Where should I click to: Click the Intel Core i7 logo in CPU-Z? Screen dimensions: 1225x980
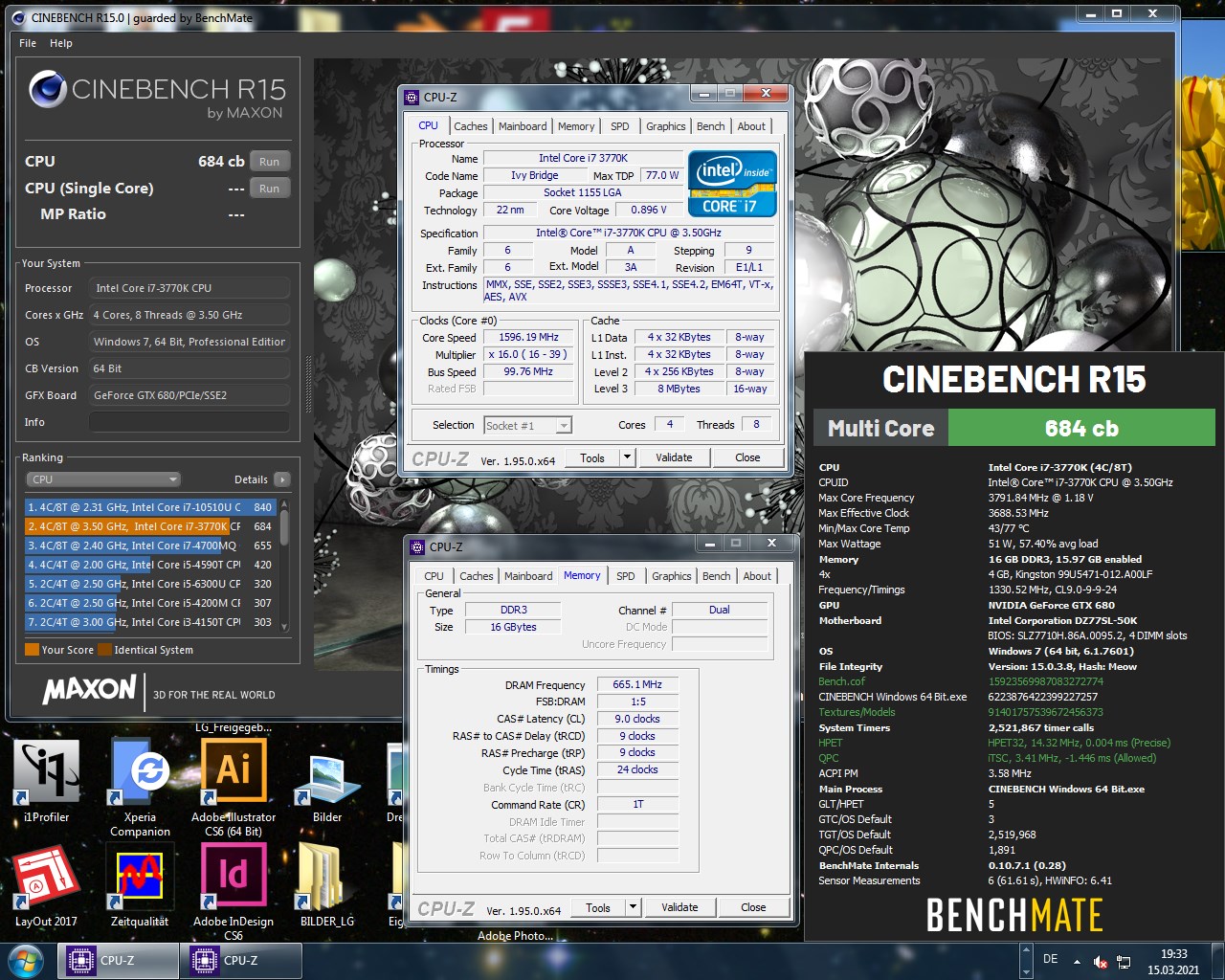click(732, 183)
